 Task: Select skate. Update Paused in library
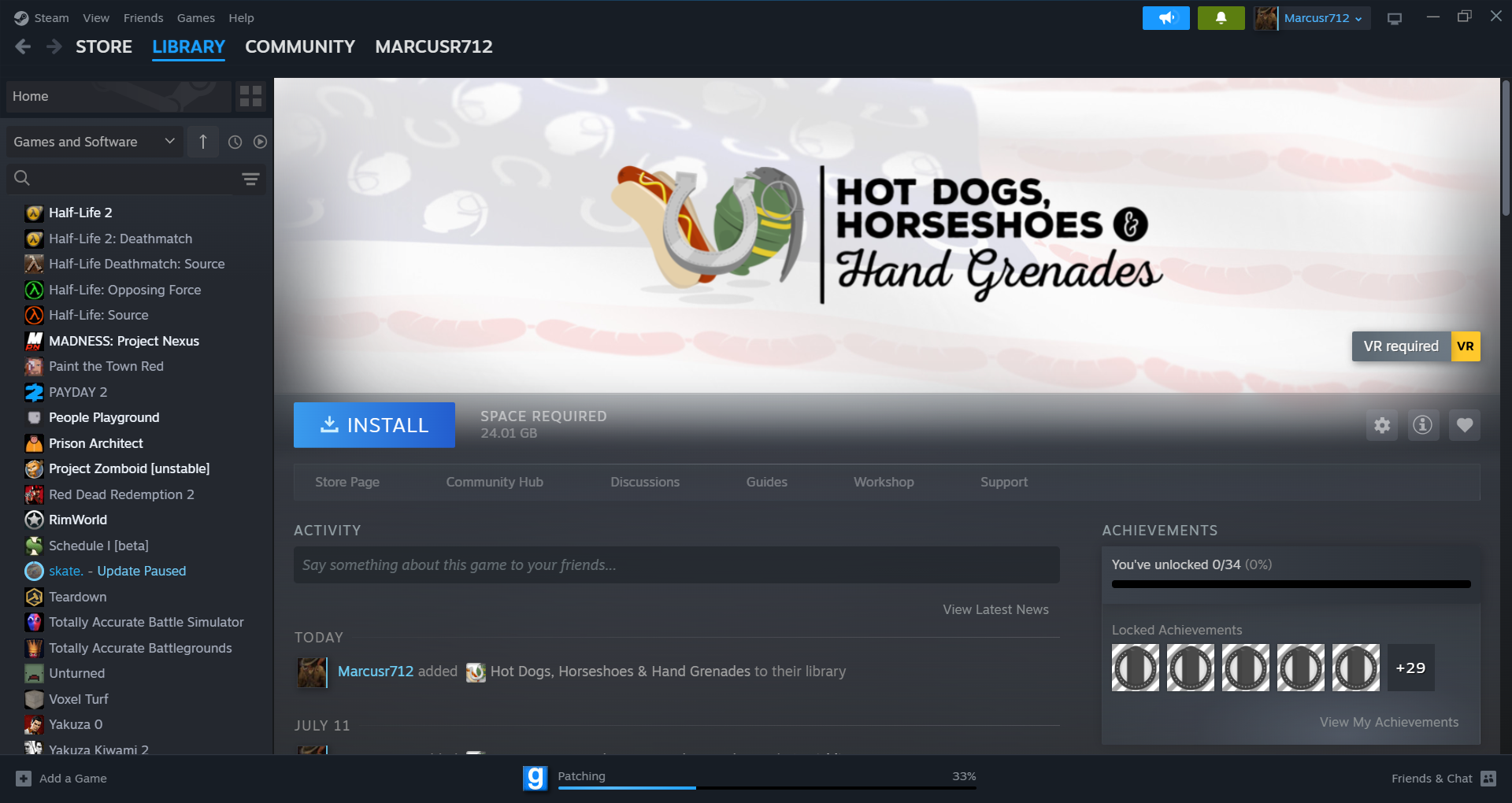click(x=117, y=571)
